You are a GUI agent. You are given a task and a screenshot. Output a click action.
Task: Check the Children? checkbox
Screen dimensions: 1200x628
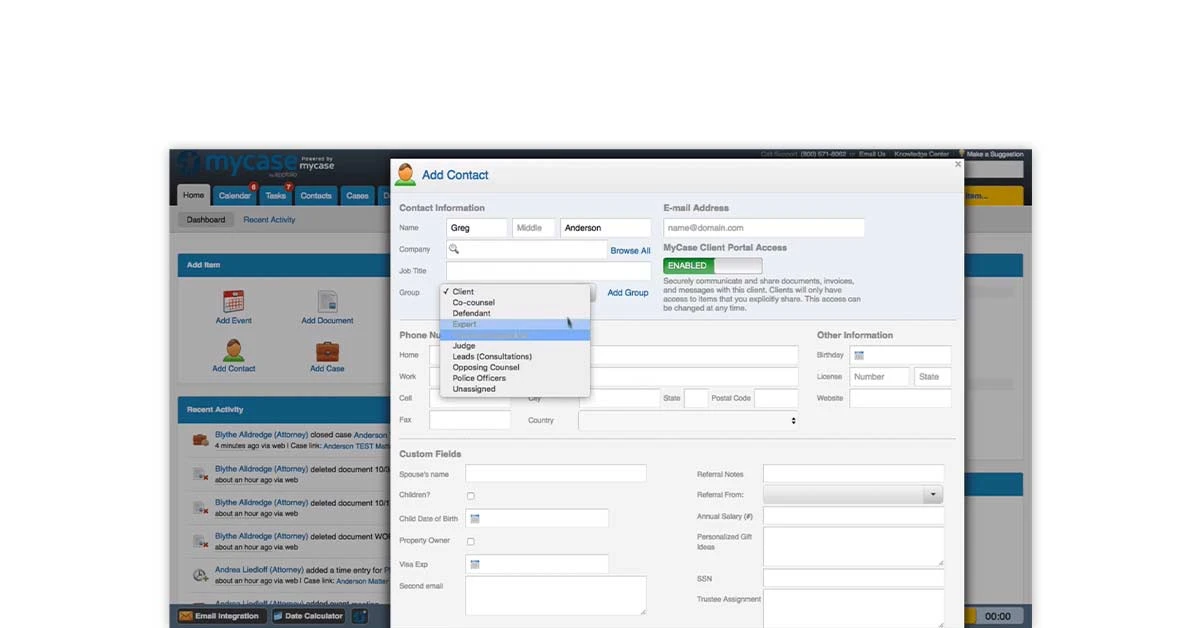point(469,495)
